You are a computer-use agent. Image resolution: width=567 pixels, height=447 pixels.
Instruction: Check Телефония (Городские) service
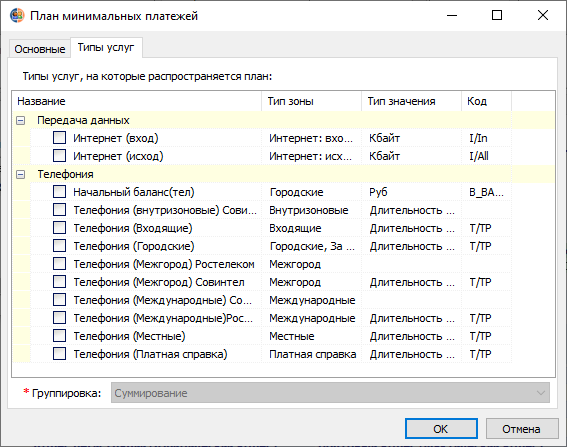[59, 246]
